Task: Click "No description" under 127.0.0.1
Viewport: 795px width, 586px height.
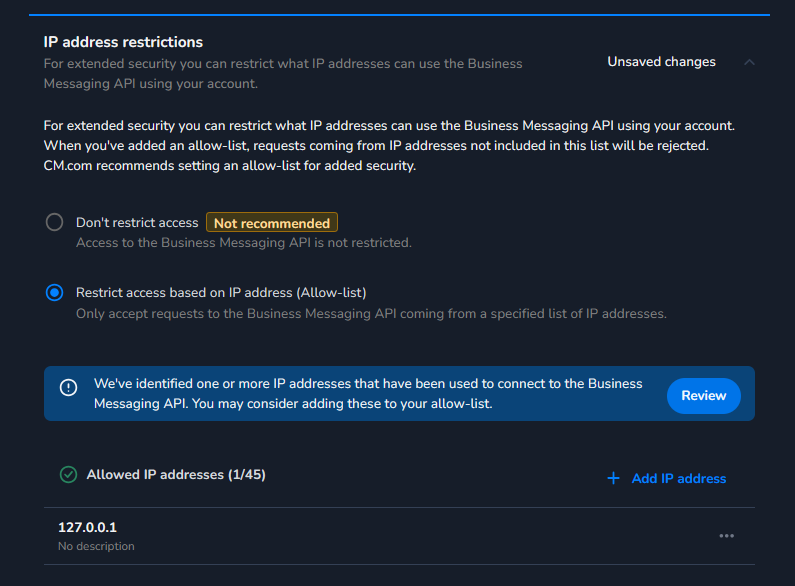Action: click(96, 546)
